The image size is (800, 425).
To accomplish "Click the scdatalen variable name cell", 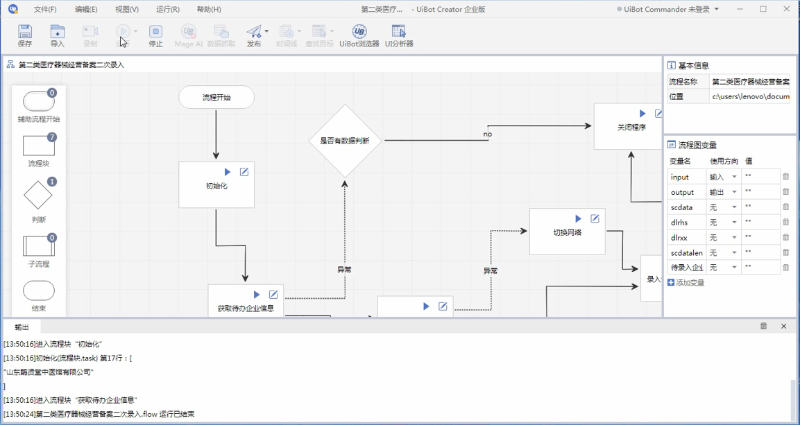I will point(687,253).
